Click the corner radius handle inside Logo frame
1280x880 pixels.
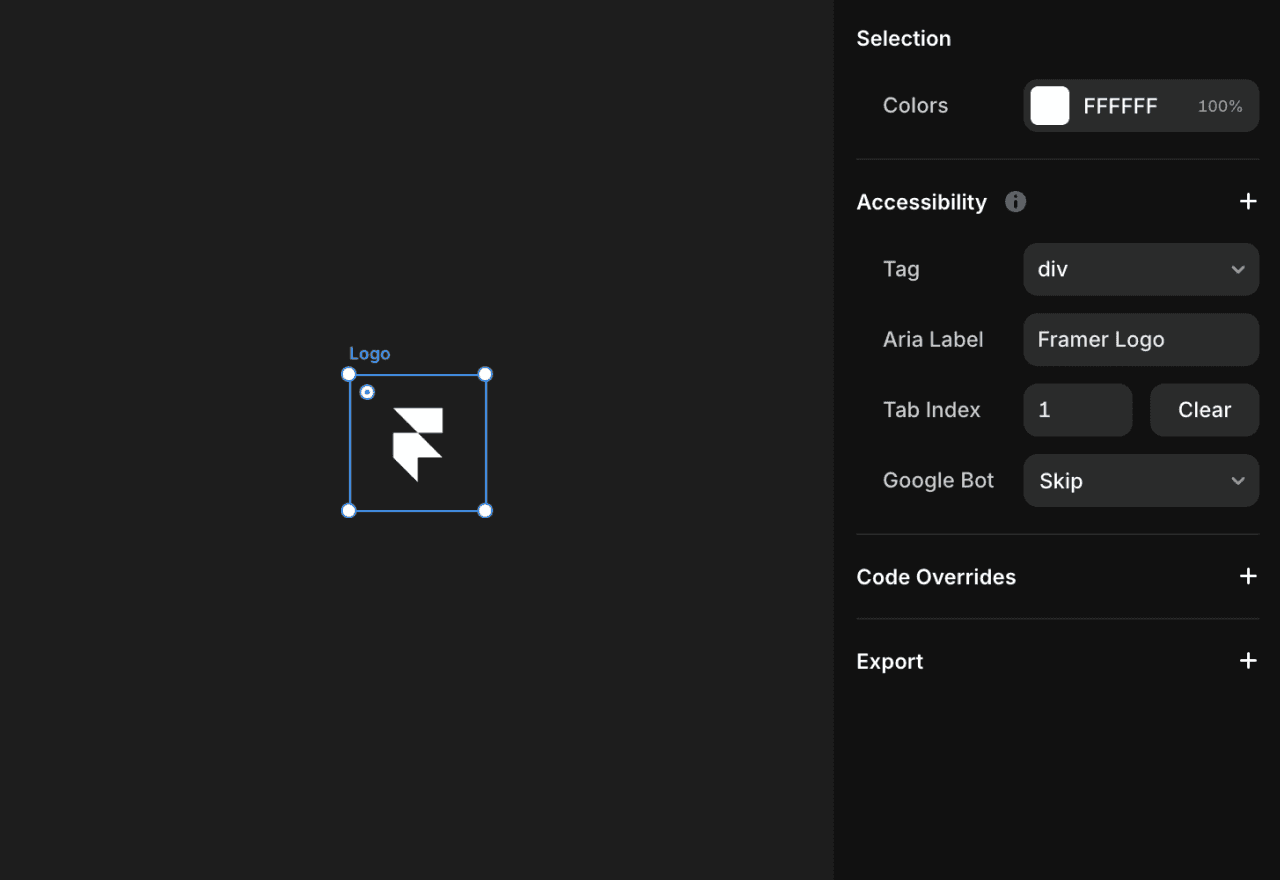click(367, 392)
